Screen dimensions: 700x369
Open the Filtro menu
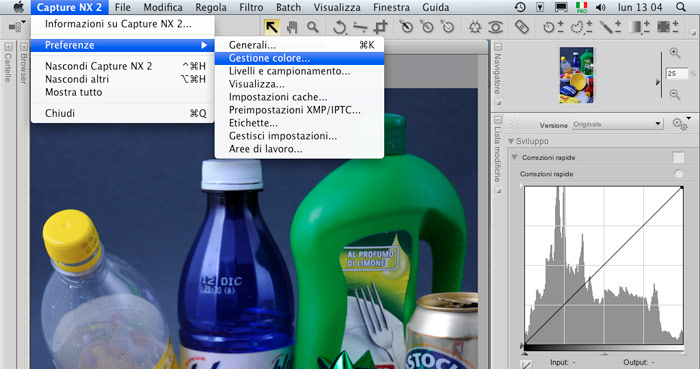[x=251, y=7]
